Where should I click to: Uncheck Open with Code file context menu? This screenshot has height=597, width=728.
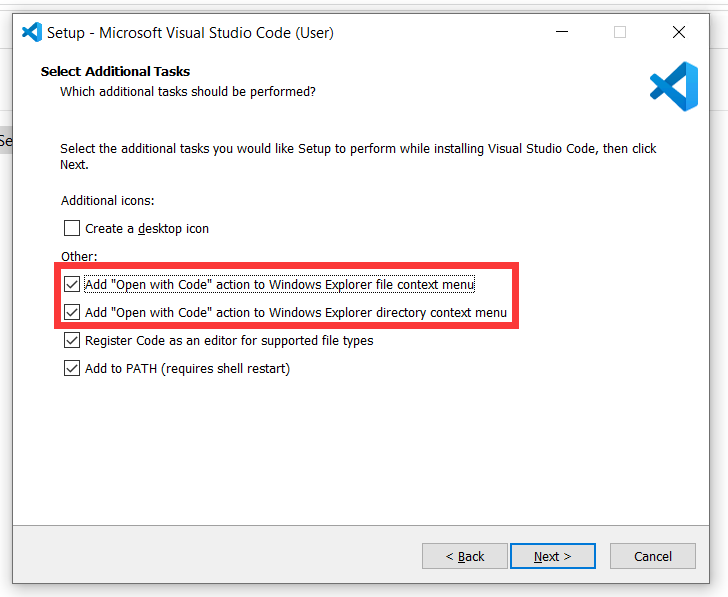(x=72, y=284)
